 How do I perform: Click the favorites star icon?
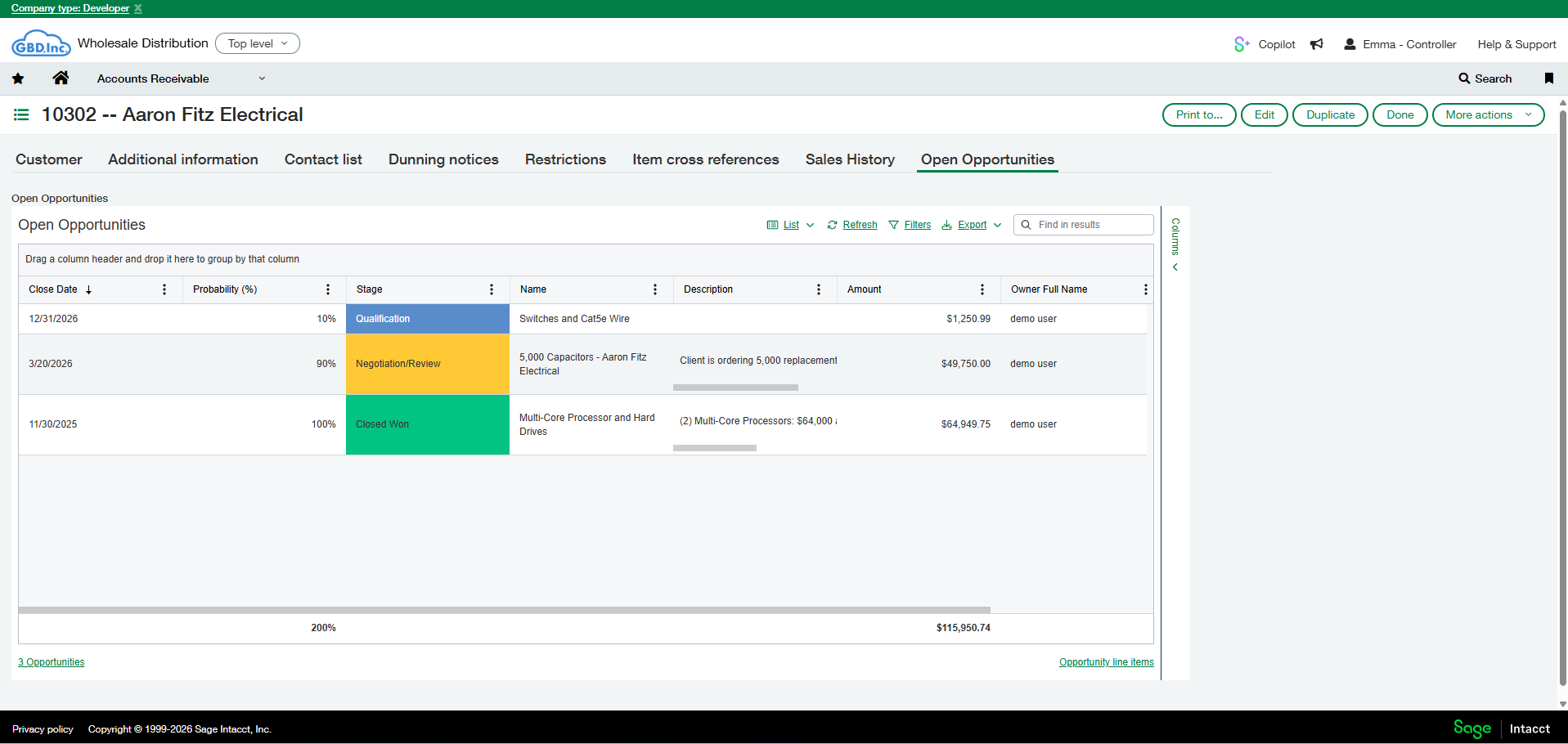[18, 78]
